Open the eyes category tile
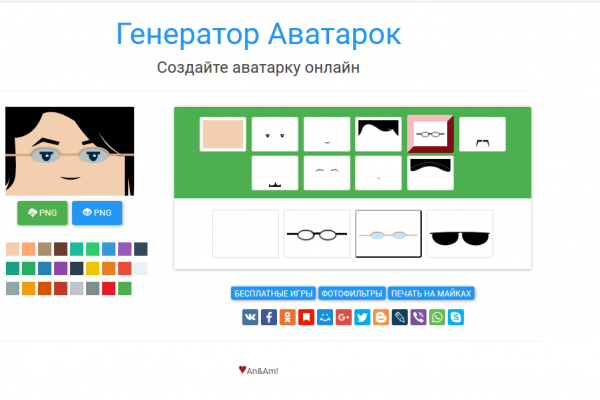The width and height of the screenshot is (600, 400). tap(275, 134)
